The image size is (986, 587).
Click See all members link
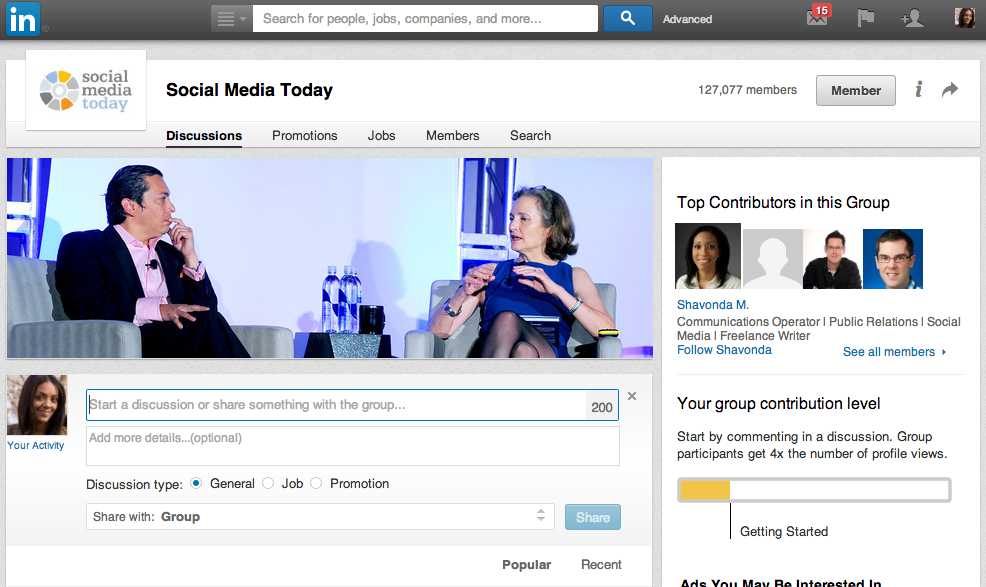pos(894,352)
